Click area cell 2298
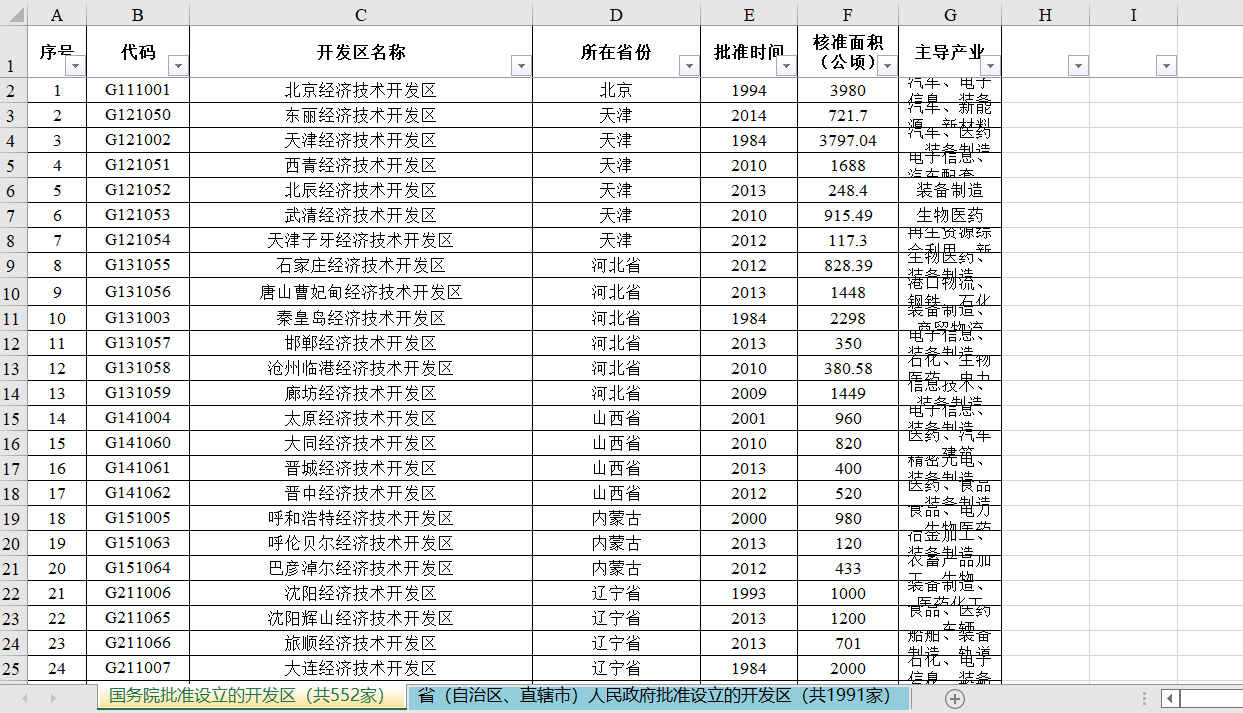This screenshot has width=1243, height=713. point(848,318)
